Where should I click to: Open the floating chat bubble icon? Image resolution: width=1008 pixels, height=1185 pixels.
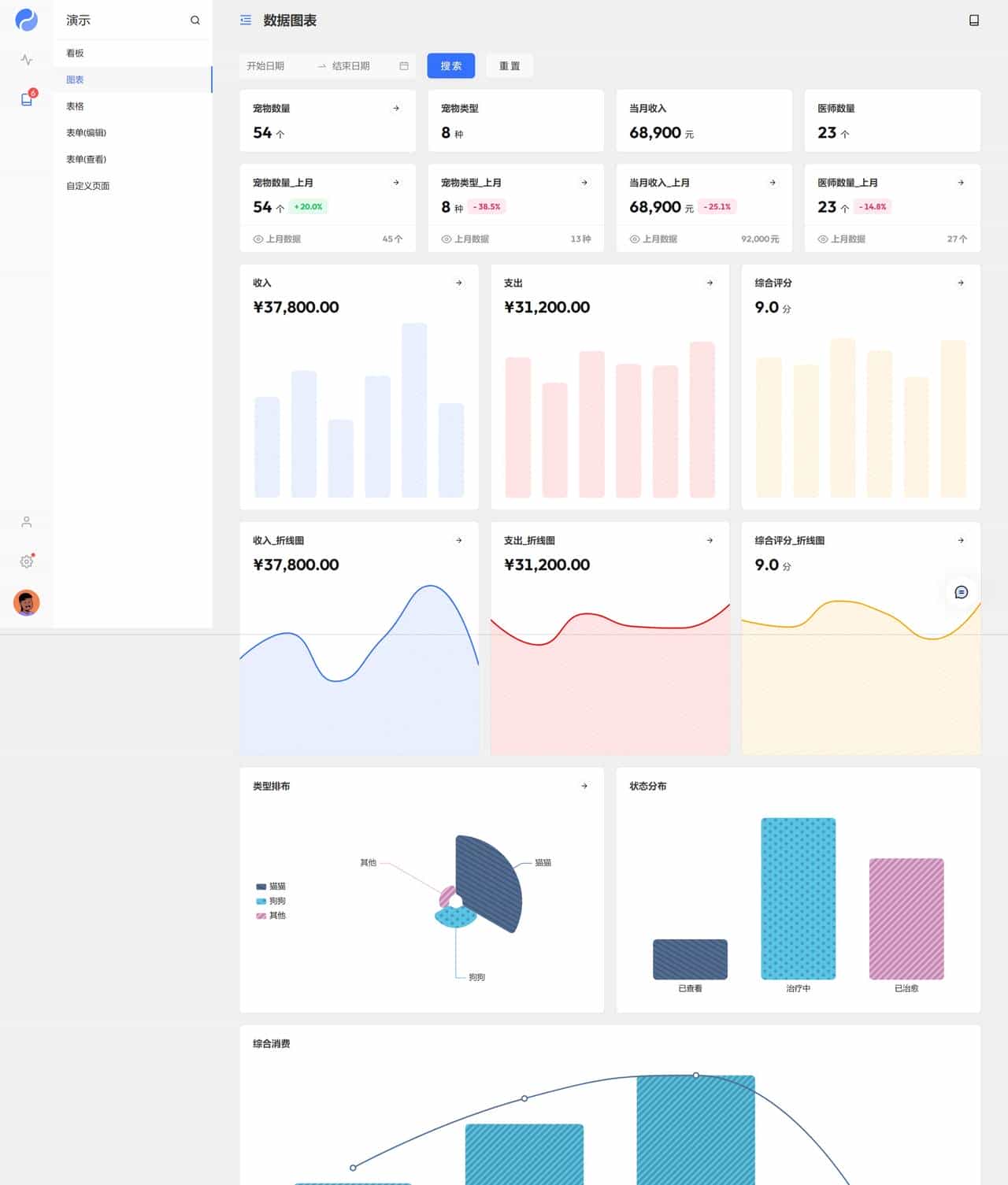[960, 592]
